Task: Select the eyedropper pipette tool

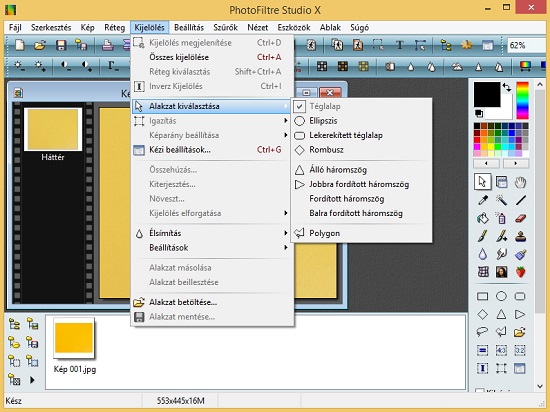Action: pyautogui.click(x=483, y=200)
